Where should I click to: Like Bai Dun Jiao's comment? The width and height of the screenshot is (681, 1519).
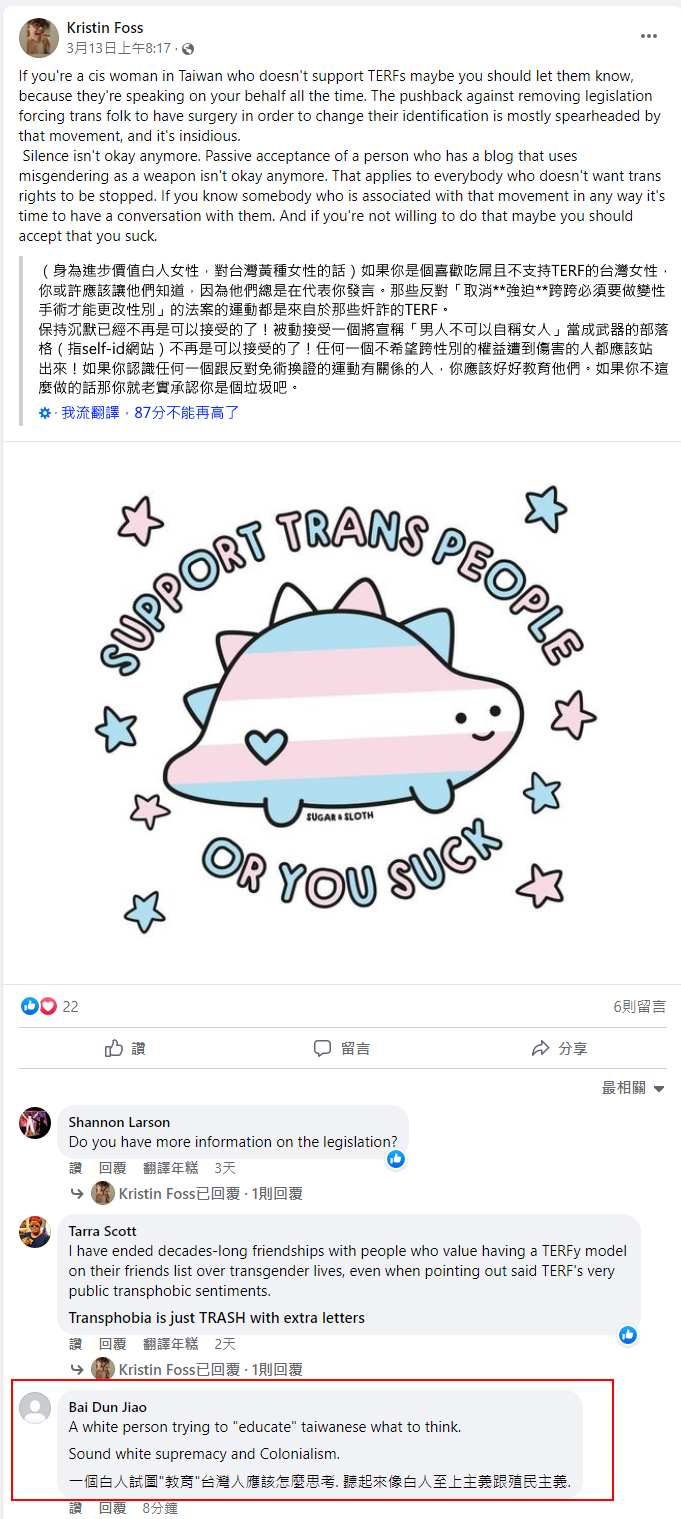[75, 1508]
